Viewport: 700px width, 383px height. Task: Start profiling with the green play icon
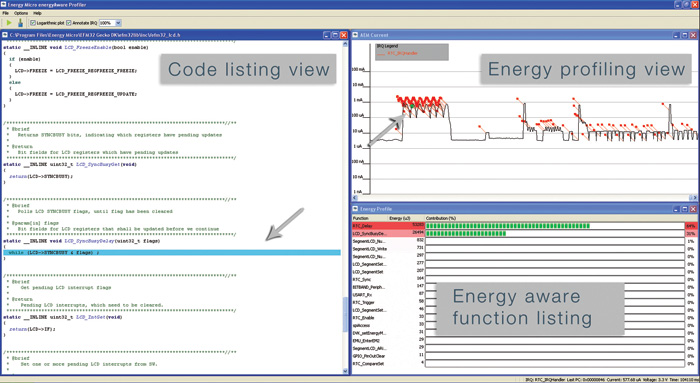(9, 23)
